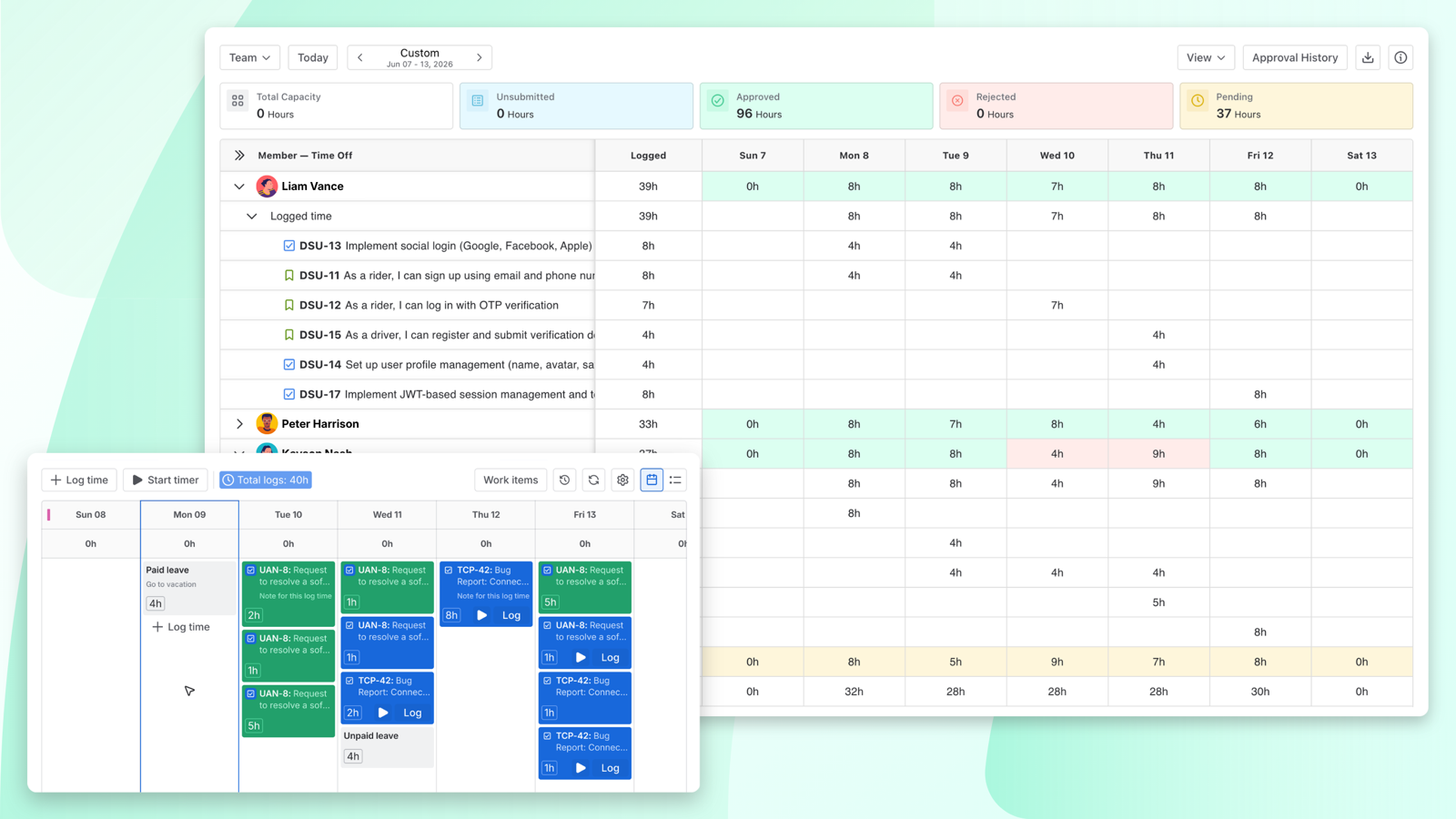The image size is (1456, 819).
Task: Click Log on Thu 12 TCP-42 card
Action: pos(511,616)
